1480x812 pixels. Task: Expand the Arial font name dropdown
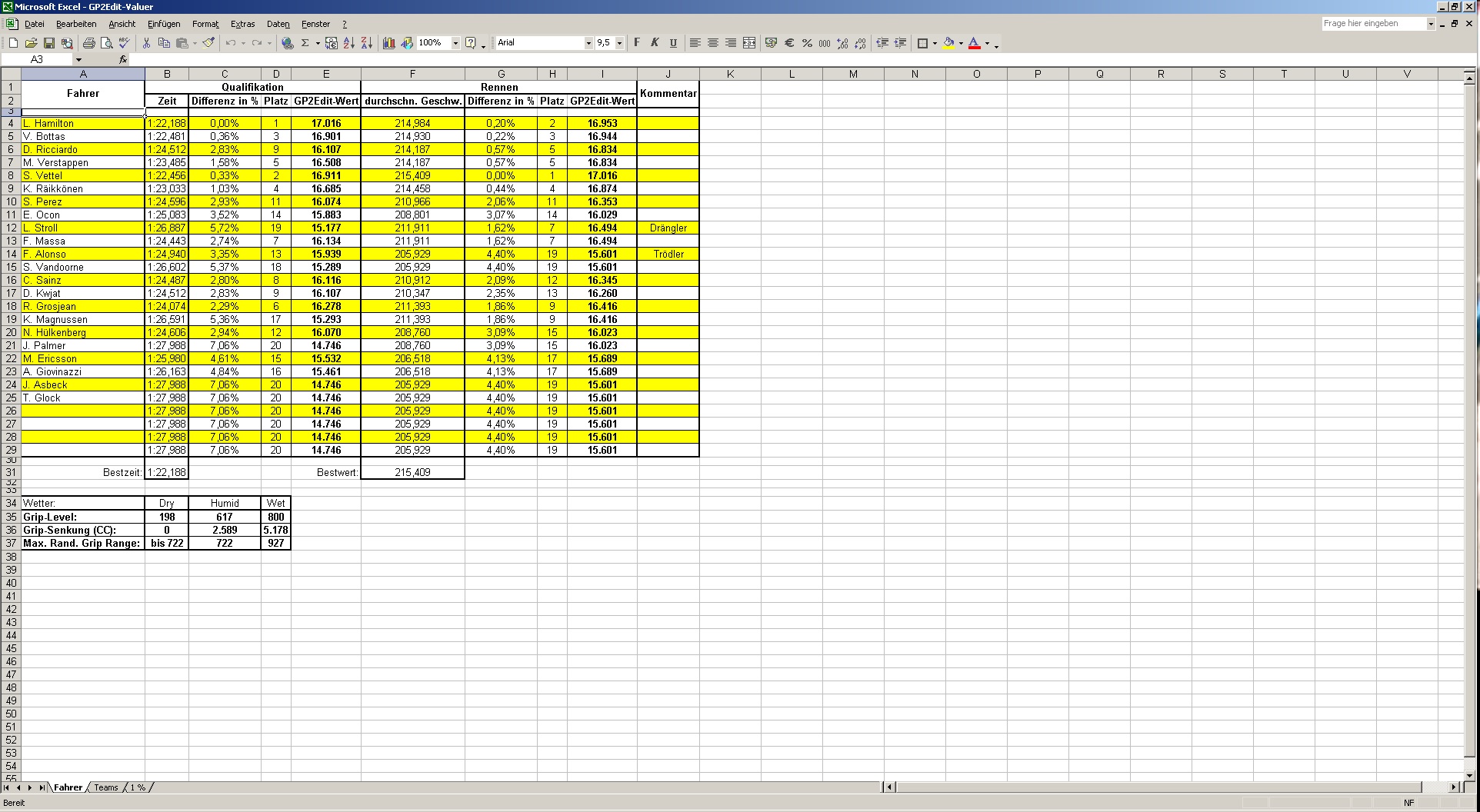(x=588, y=43)
